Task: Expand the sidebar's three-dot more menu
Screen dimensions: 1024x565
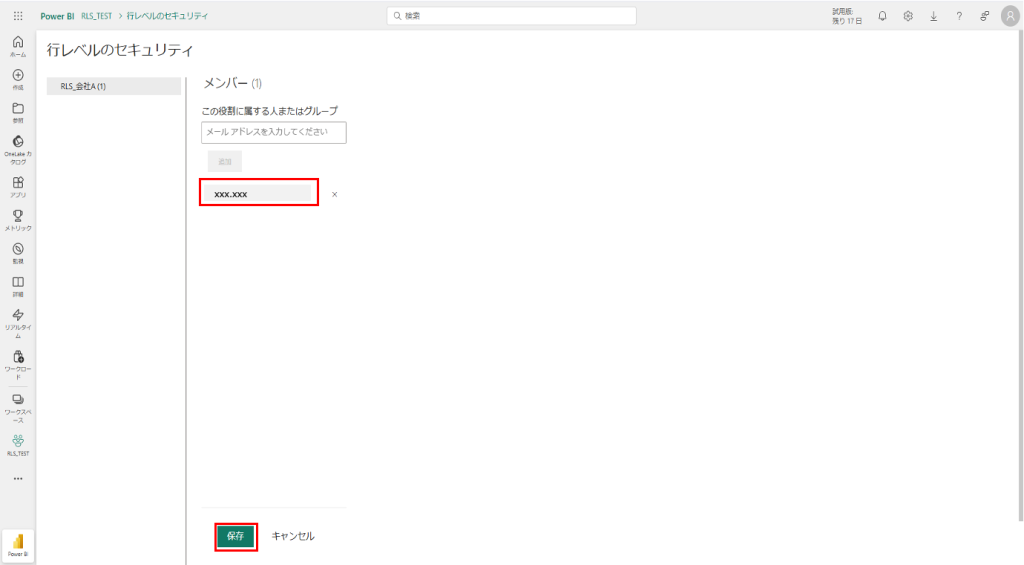Action: [x=18, y=478]
